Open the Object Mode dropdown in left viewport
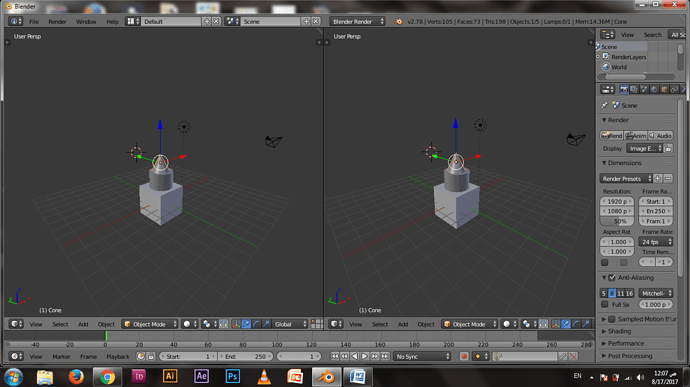690x387 pixels. pyautogui.click(x=150, y=324)
